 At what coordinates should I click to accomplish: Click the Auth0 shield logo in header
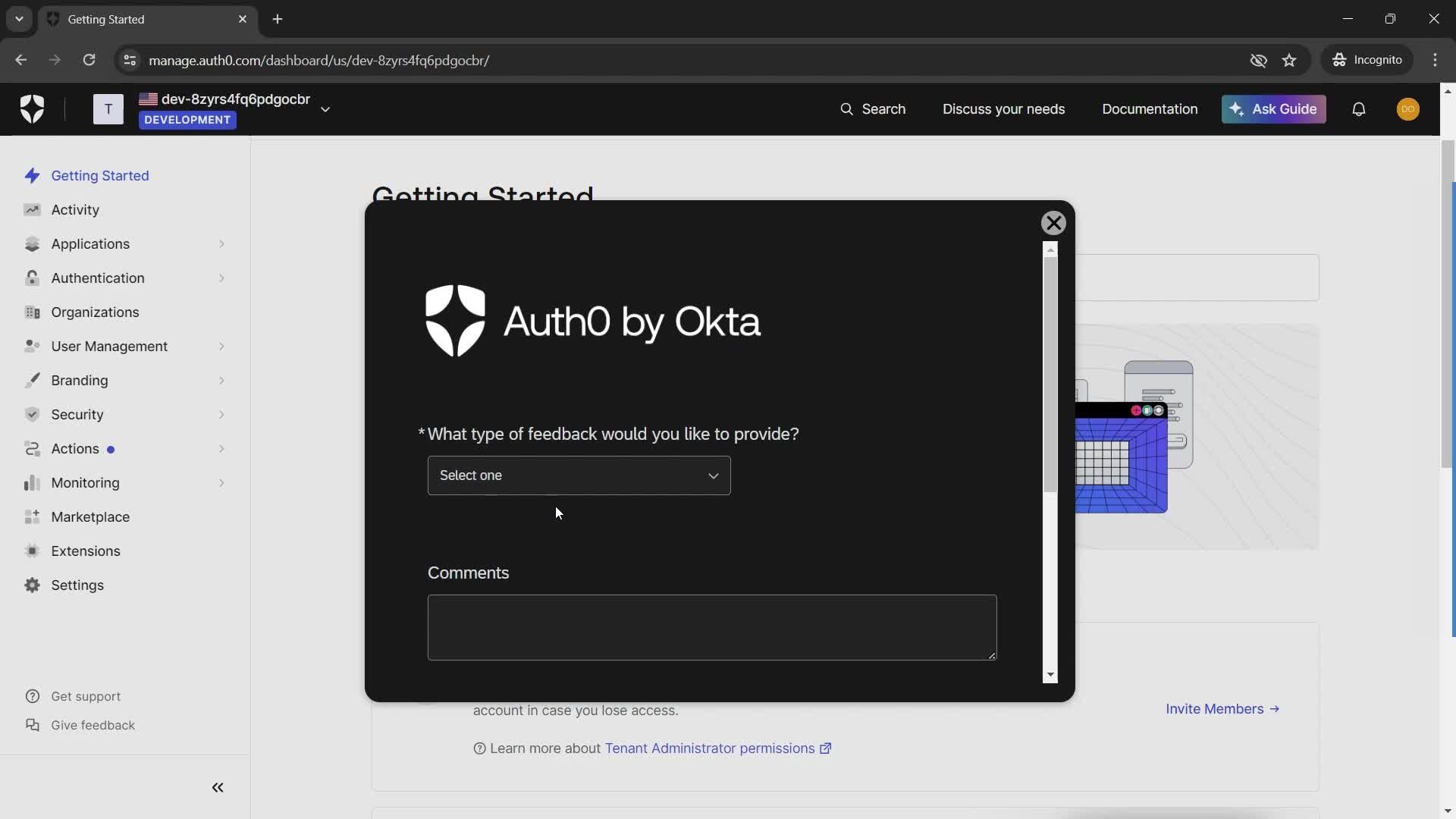pos(32,109)
